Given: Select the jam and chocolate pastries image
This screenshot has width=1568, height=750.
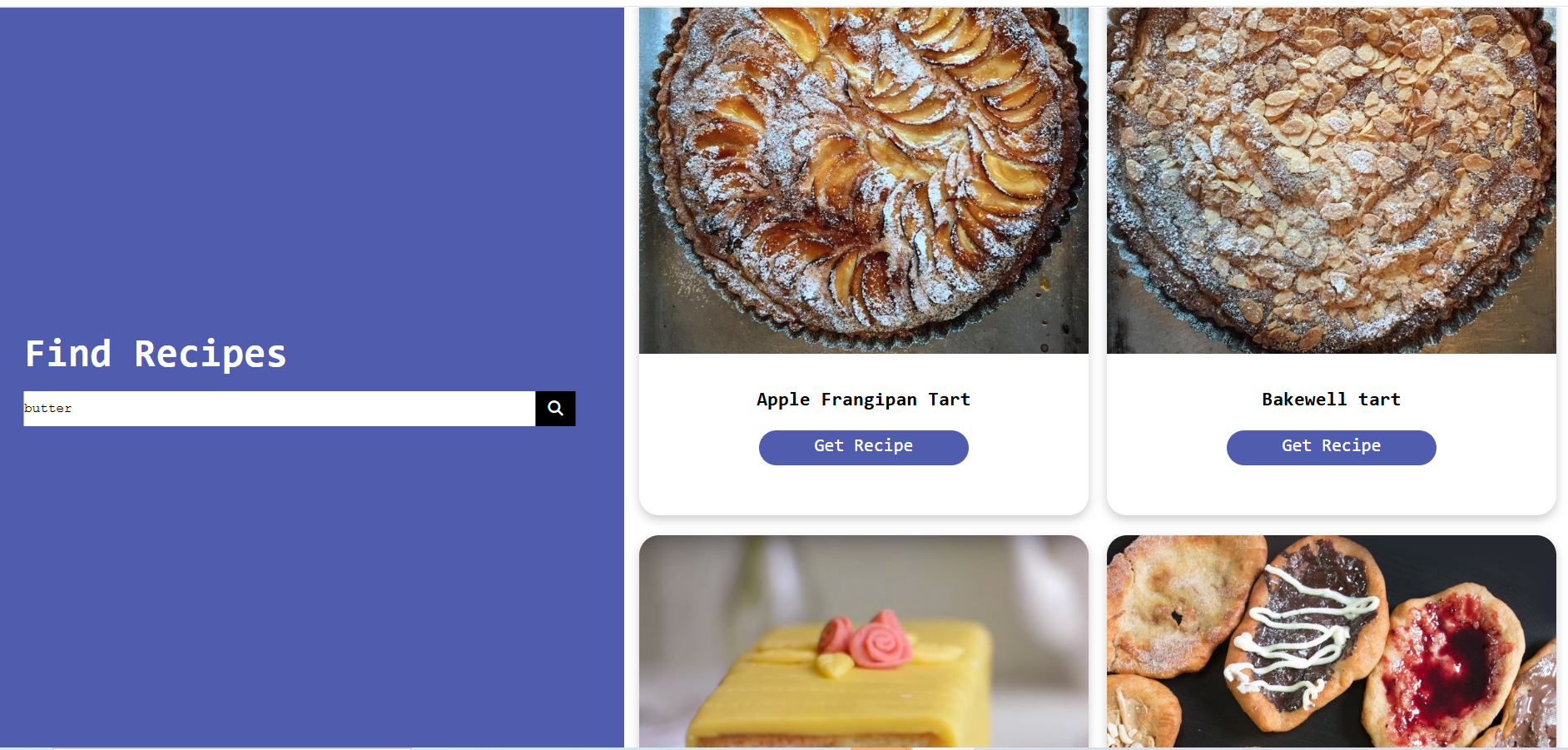Looking at the screenshot, I should 1331,641.
